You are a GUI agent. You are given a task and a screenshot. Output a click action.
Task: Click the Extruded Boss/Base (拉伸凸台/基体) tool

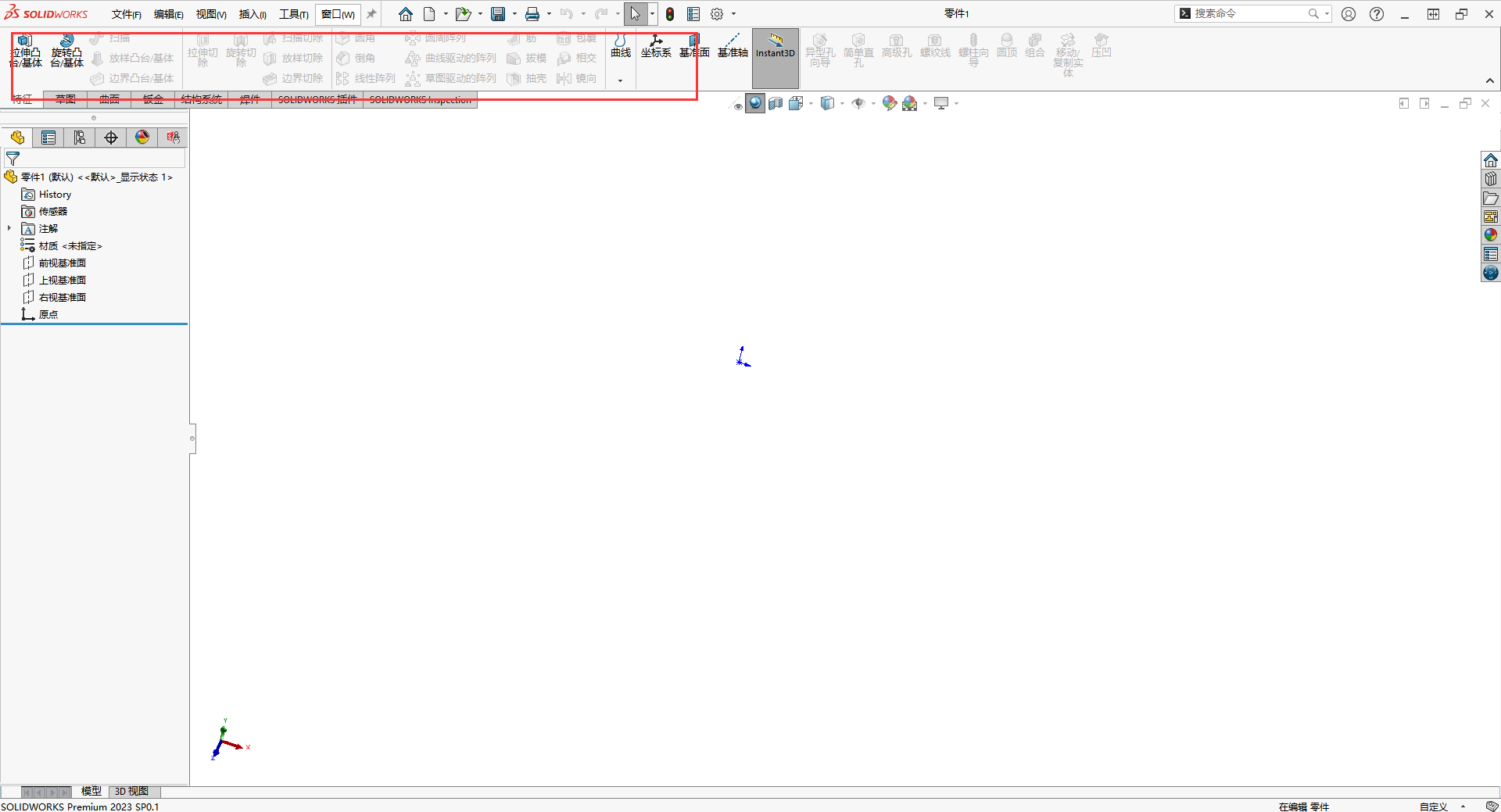click(26, 51)
